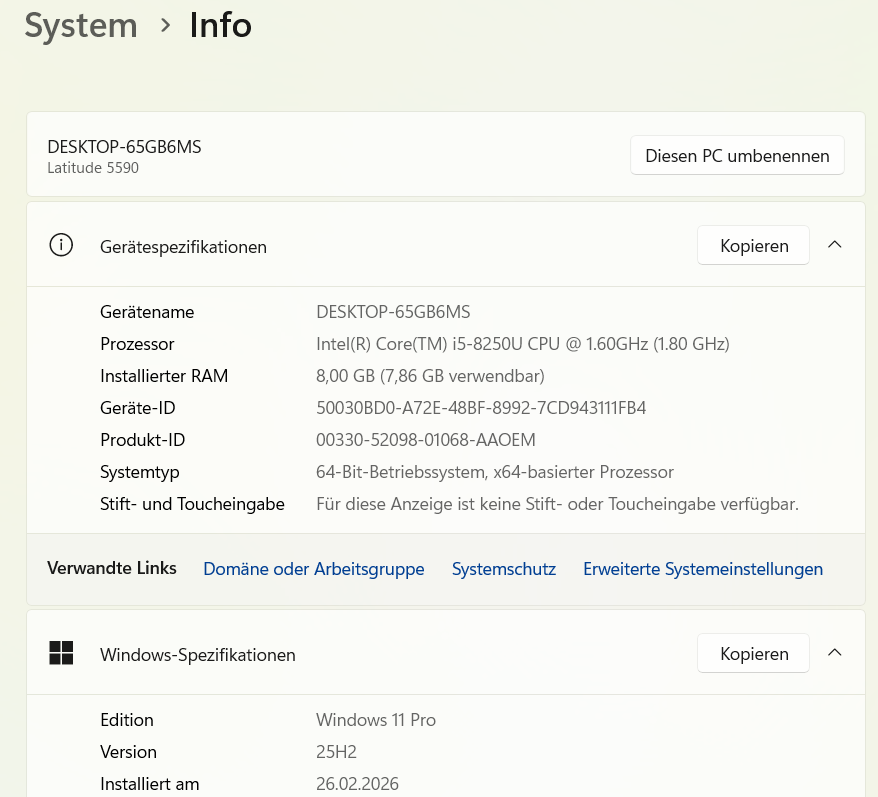Click the 'Verwandte Links' label
Viewport: 878px width, 797px height.
pos(112,568)
